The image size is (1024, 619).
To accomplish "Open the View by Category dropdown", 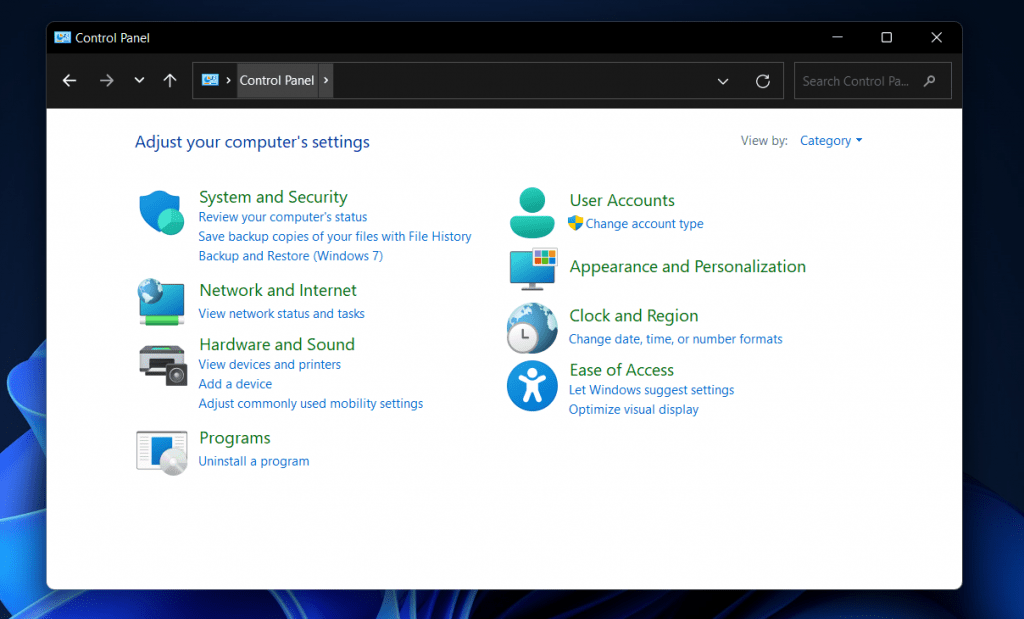I will tap(830, 140).
